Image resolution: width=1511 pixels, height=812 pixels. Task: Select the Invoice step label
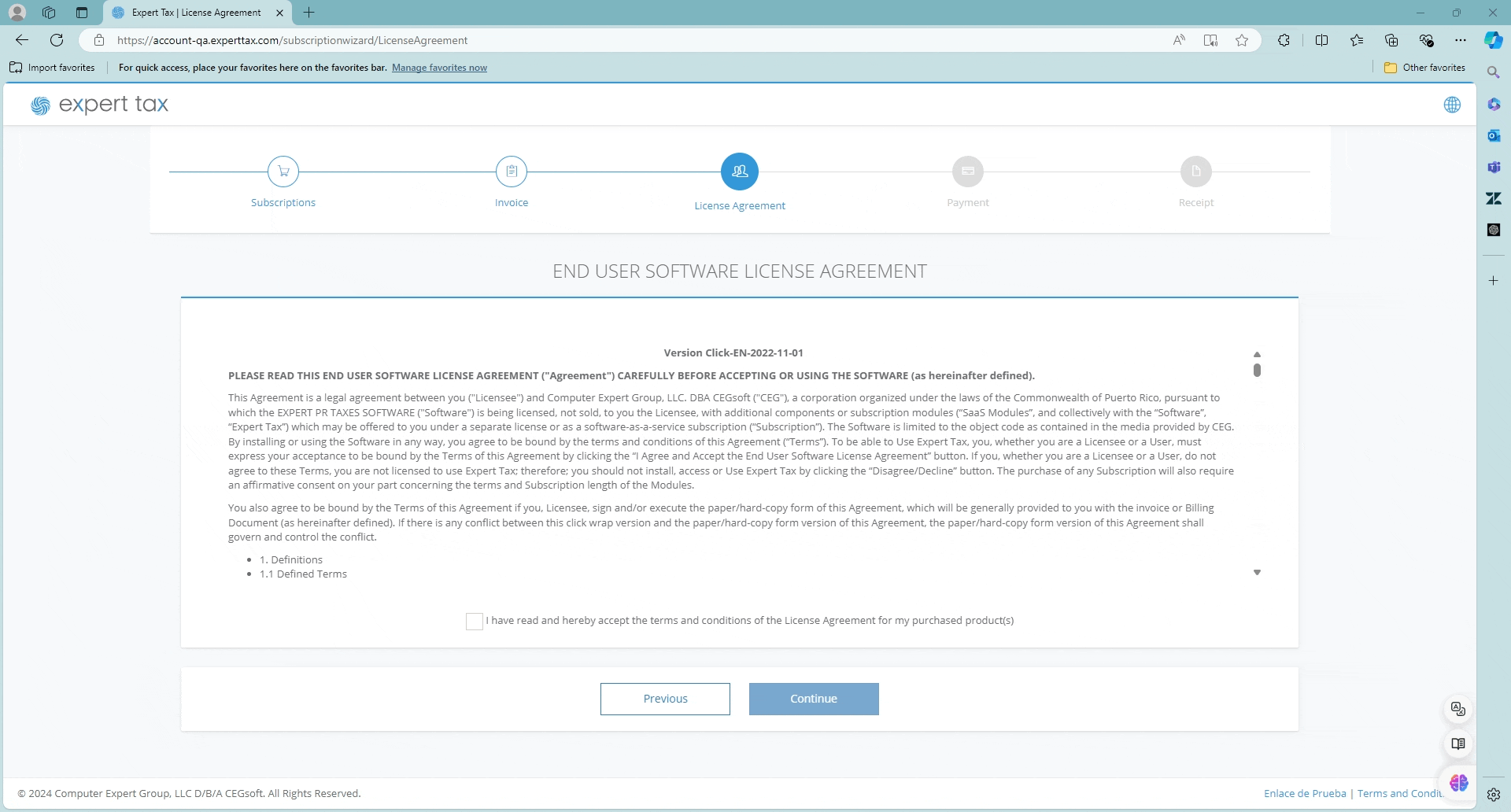point(512,202)
